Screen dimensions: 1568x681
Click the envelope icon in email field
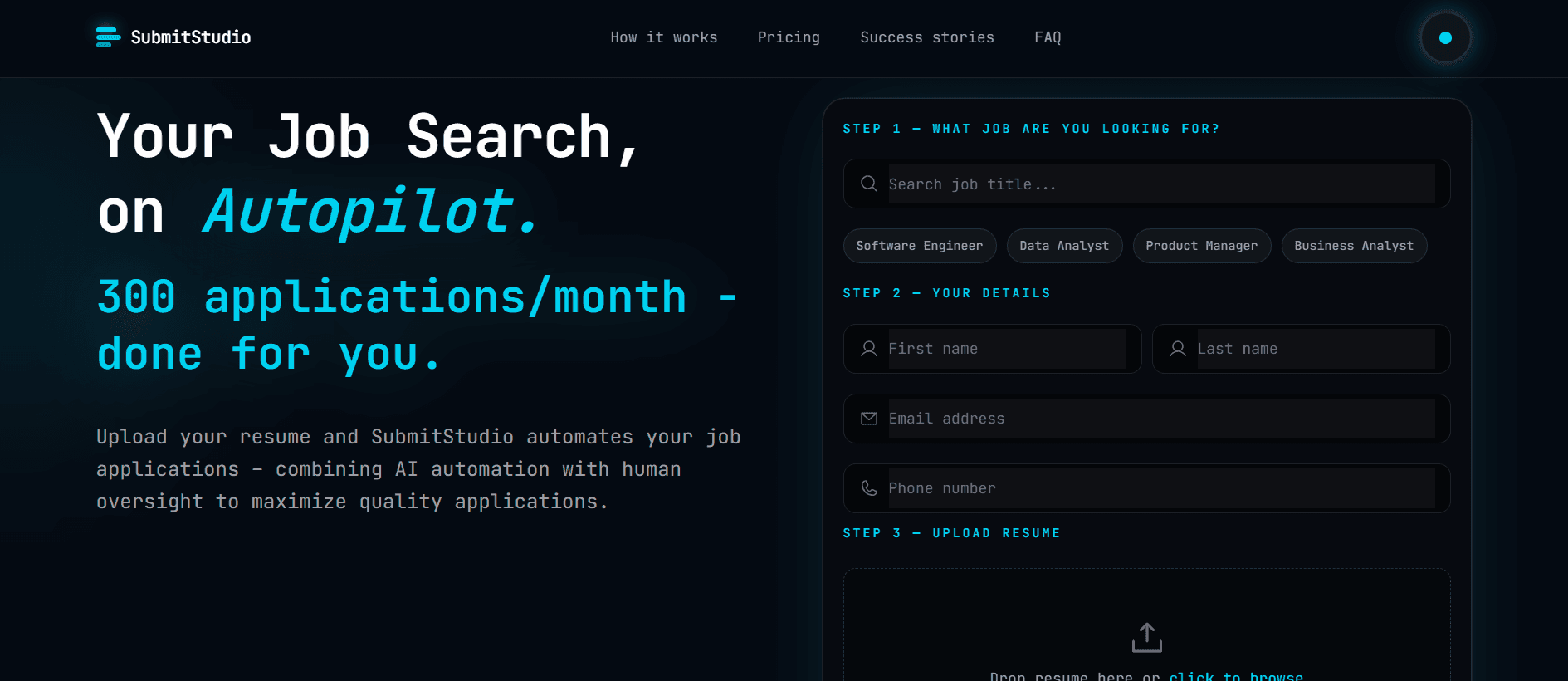pyautogui.click(x=869, y=419)
